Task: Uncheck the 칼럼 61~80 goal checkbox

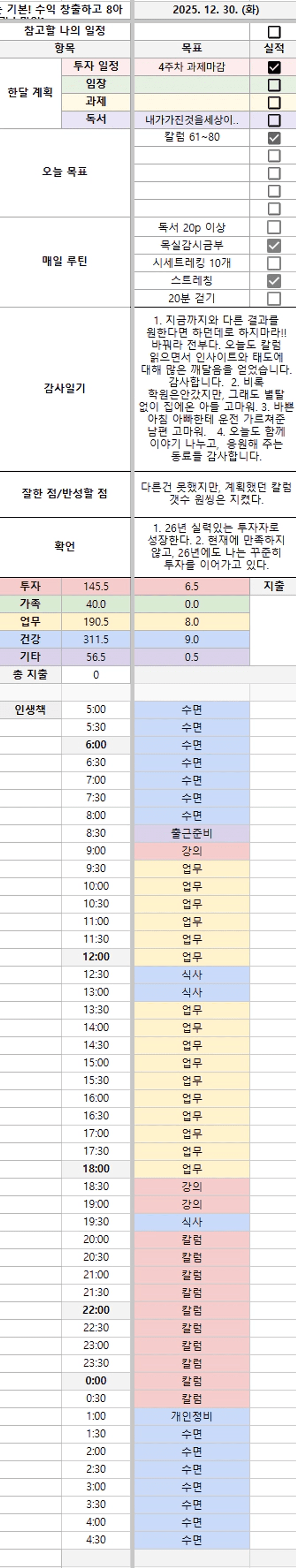Action: pos(274,137)
